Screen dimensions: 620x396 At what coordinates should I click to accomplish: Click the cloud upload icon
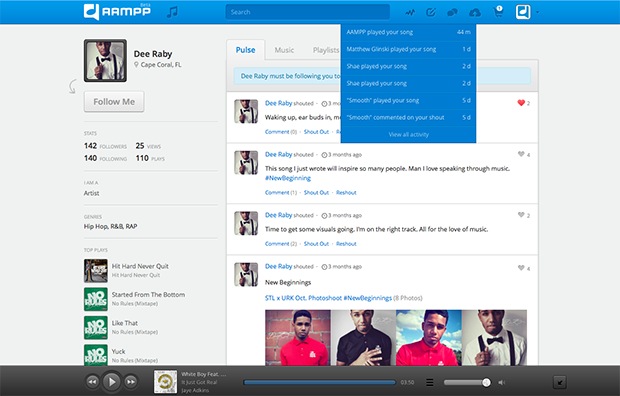[x=474, y=13]
